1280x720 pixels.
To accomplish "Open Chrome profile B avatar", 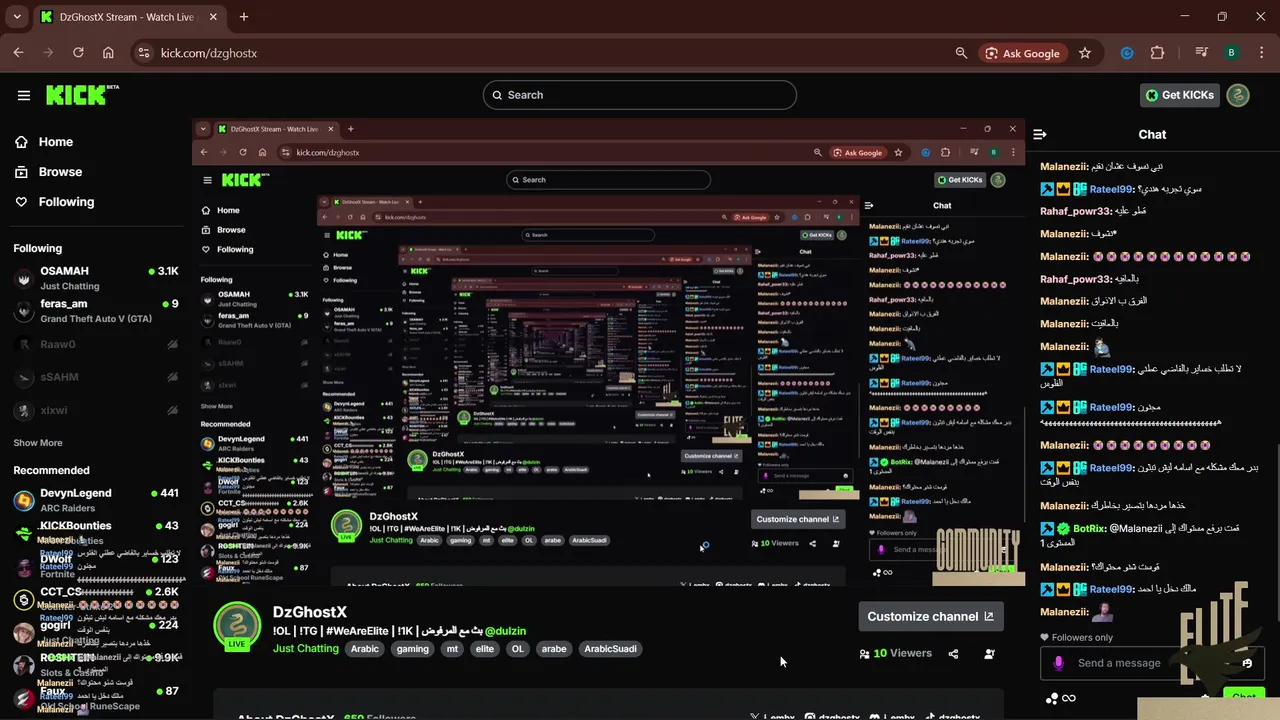I will pos(1232,53).
